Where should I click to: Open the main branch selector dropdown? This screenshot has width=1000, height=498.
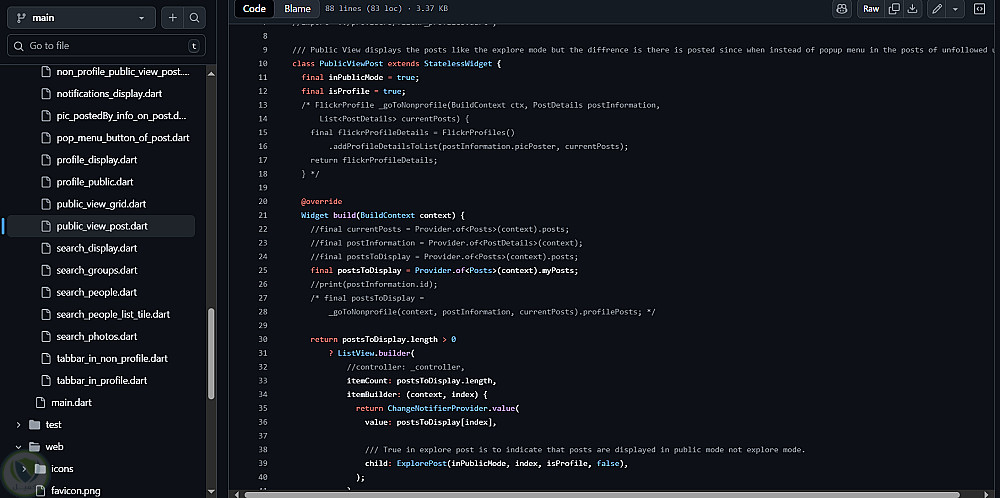[x=81, y=18]
